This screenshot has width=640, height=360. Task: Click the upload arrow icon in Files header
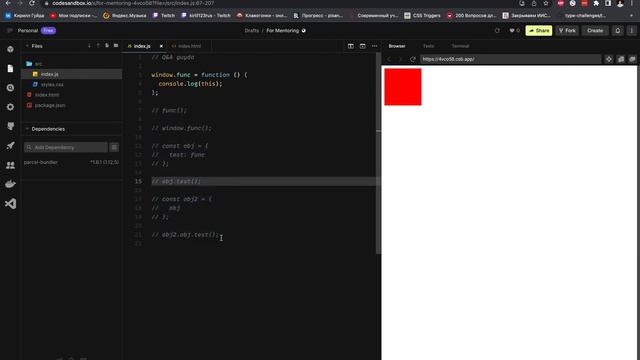point(98,46)
